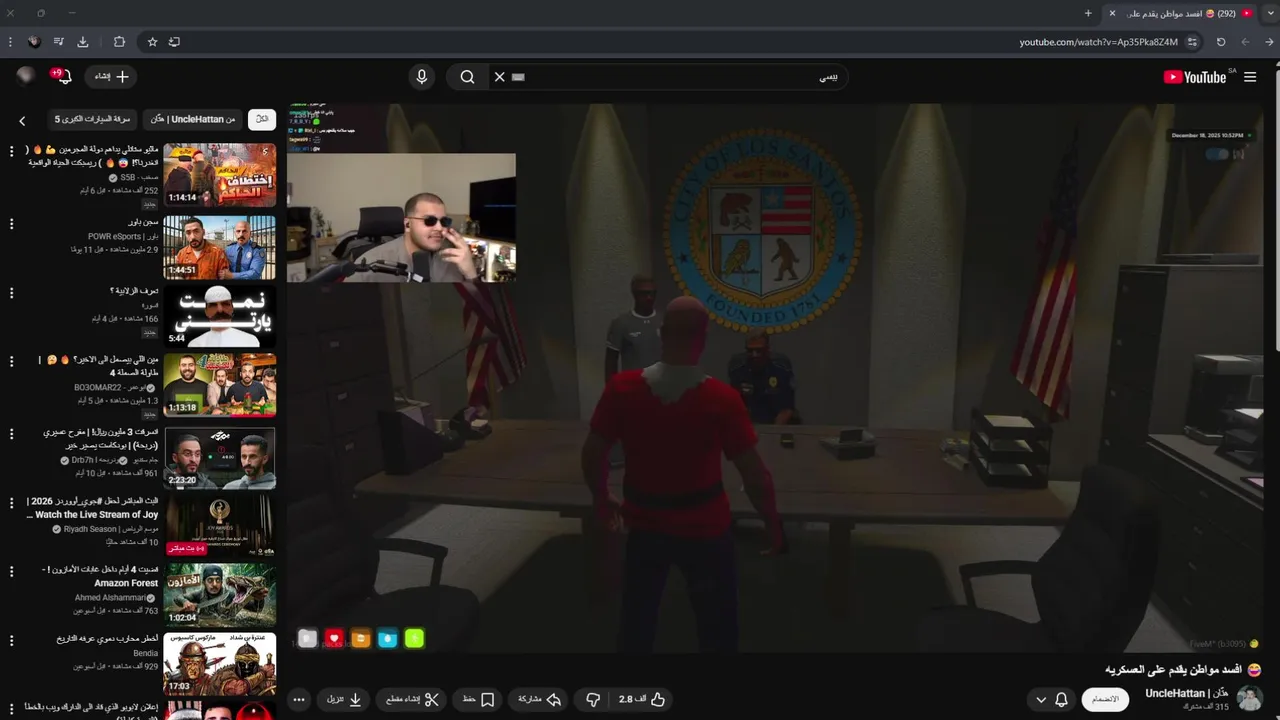Image resolution: width=1280 pixels, height=720 pixels.
Task: Like the video (2.8 ألف)
Action: pyautogui.click(x=641, y=699)
